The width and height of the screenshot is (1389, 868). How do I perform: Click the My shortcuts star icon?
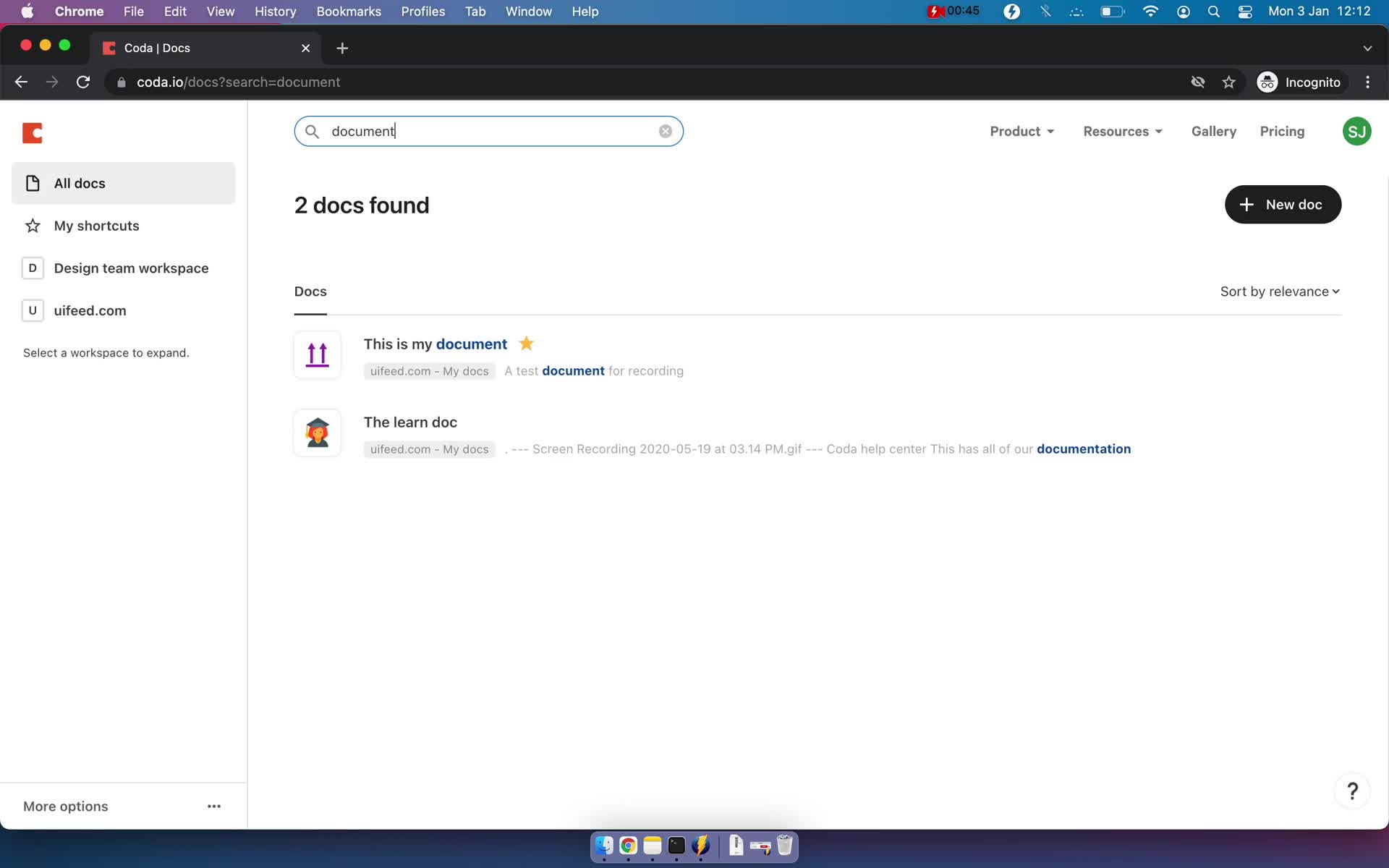pos(33,225)
